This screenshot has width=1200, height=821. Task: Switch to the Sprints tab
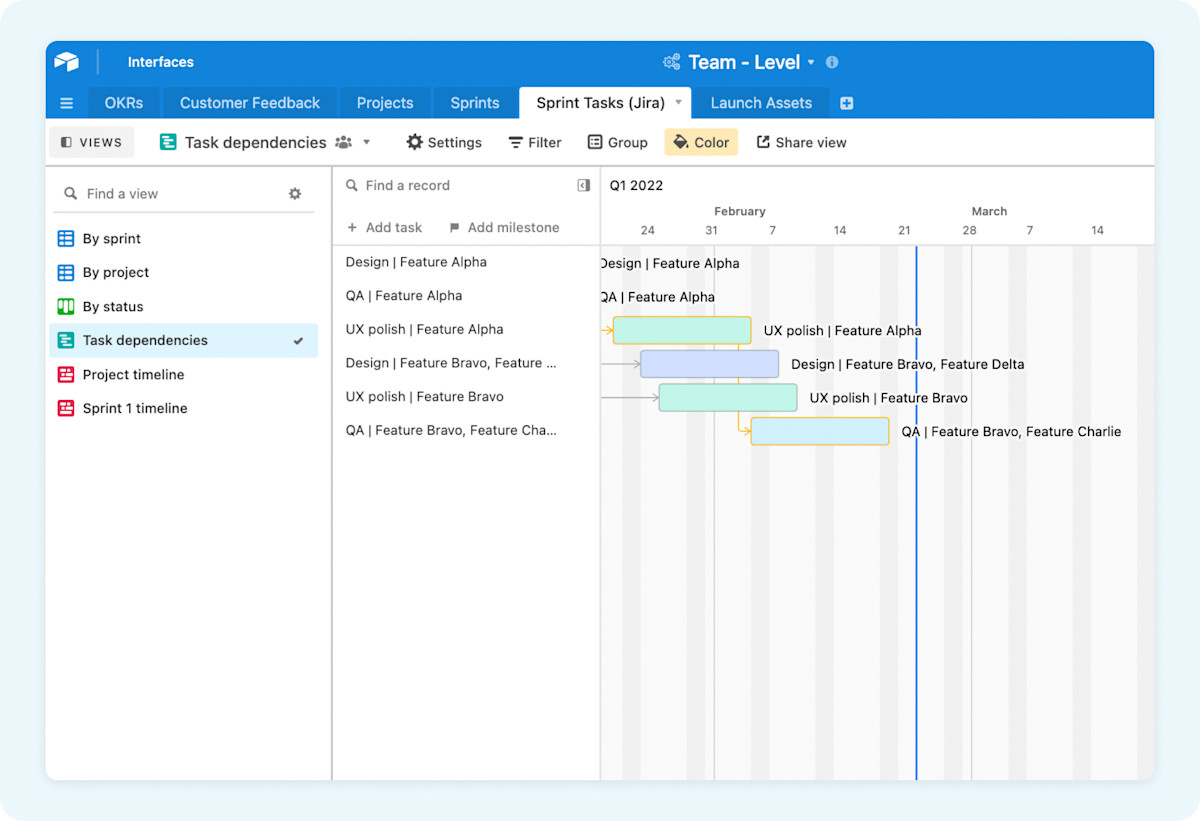click(x=474, y=102)
